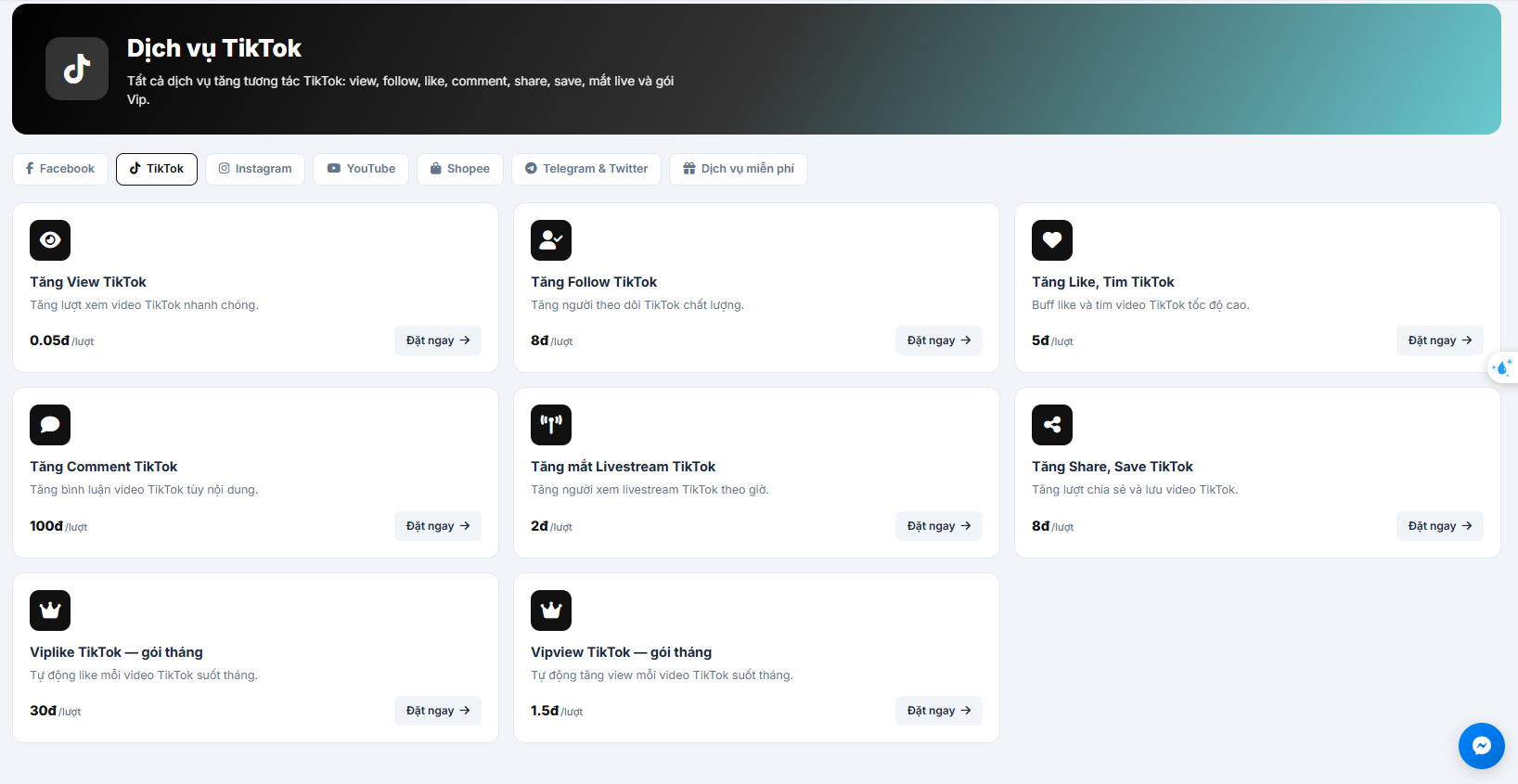This screenshot has height=784, width=1518.
Task: Open the Telegram & Twitter tab
Action: (x=586, y=169)
